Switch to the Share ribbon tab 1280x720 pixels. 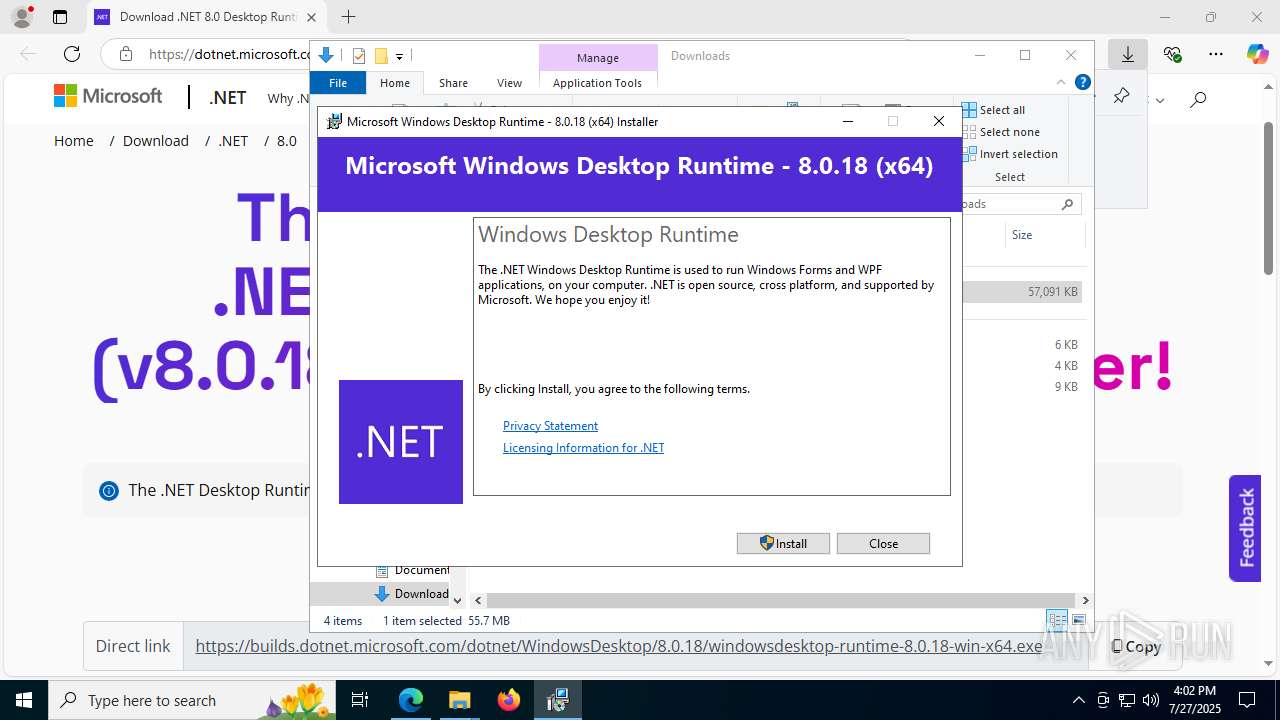click(453, 83)
